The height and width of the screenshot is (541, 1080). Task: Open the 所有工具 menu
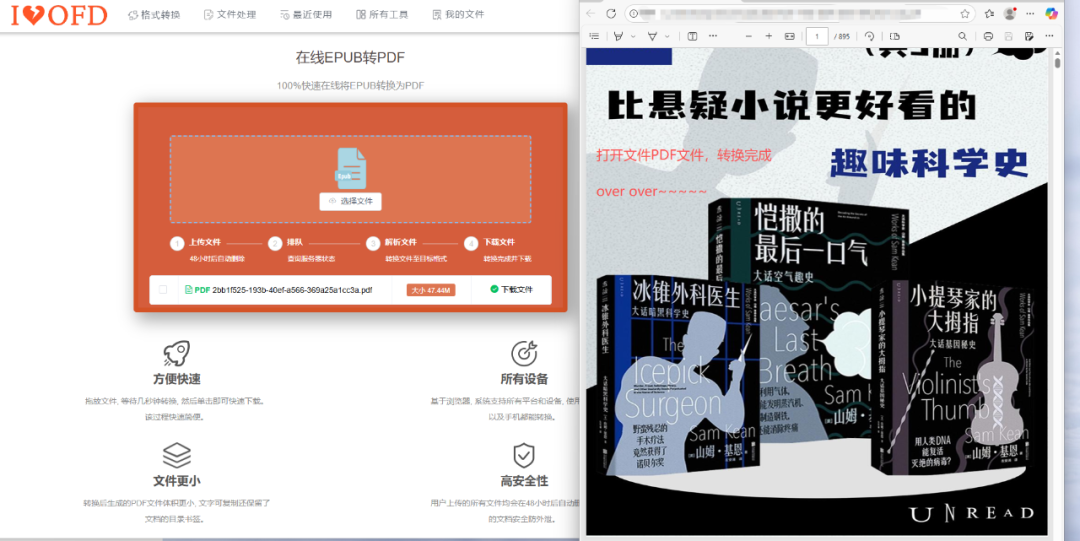coord(382,14)
